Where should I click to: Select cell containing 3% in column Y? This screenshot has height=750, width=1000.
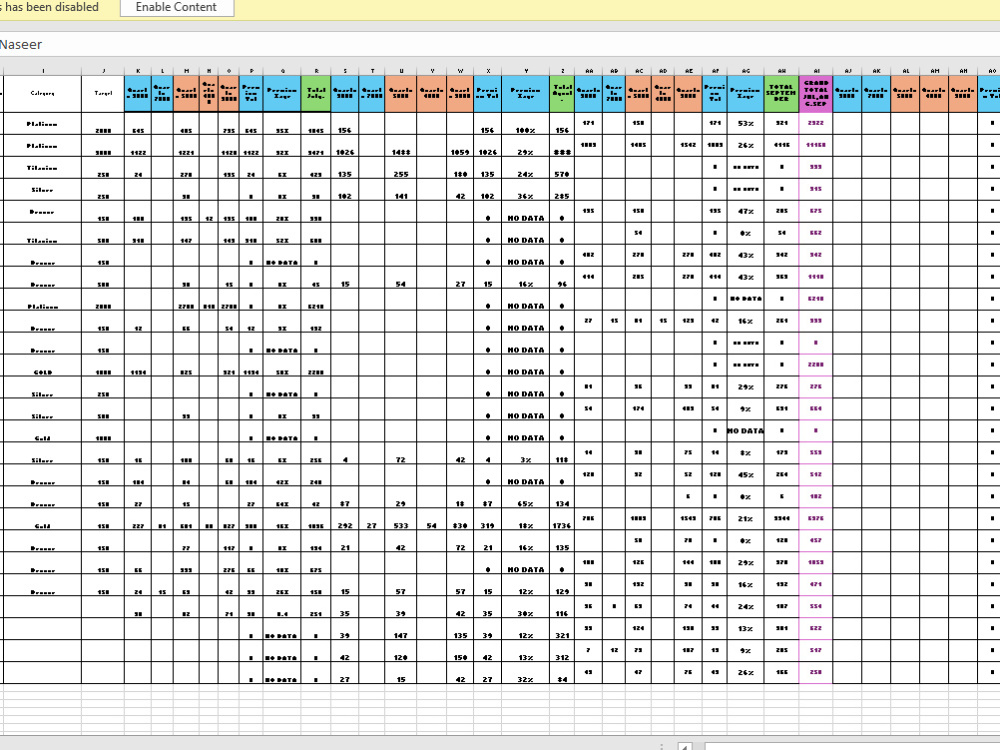pos(526,453)
